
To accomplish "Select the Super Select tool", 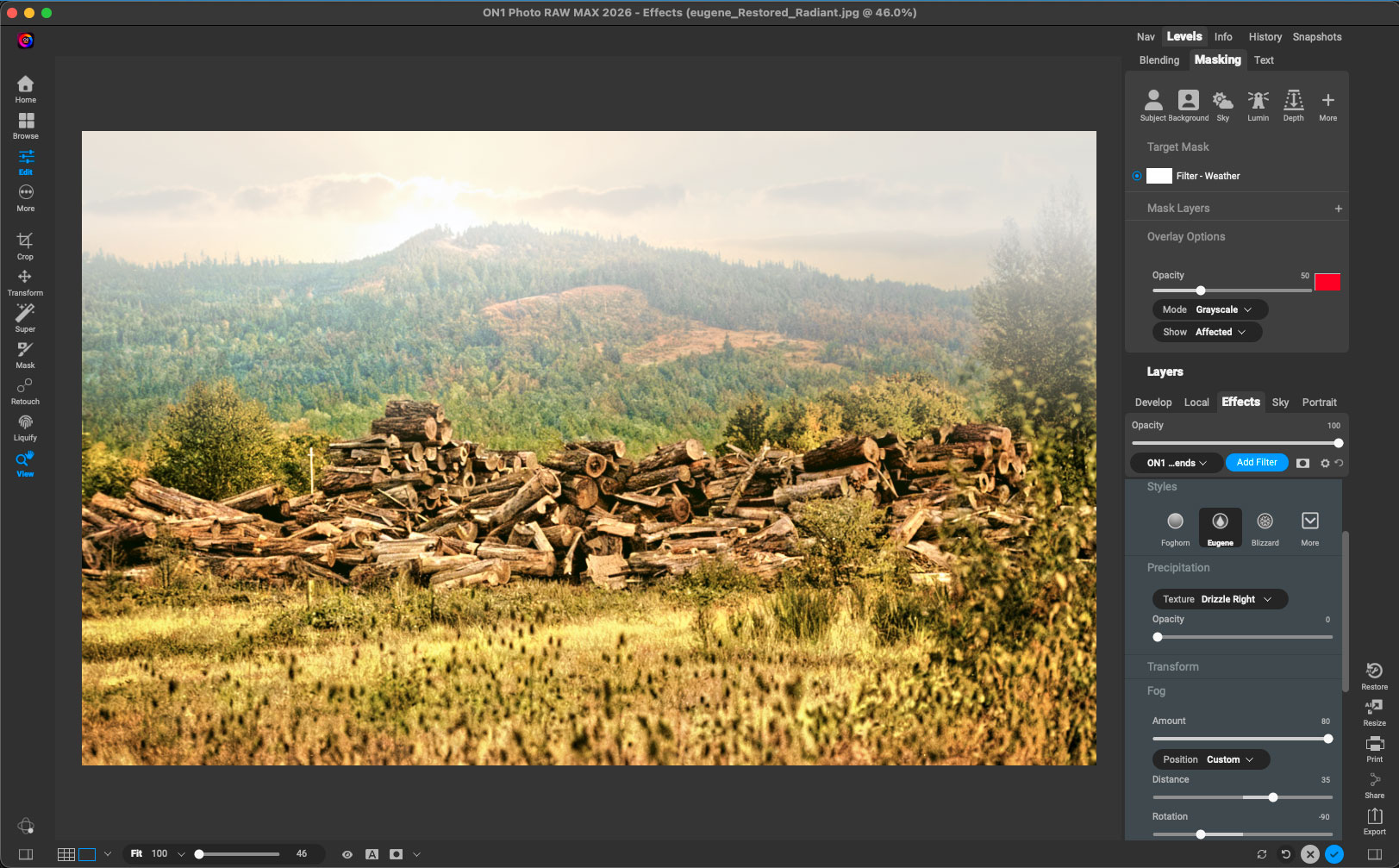I will (25, 318).
